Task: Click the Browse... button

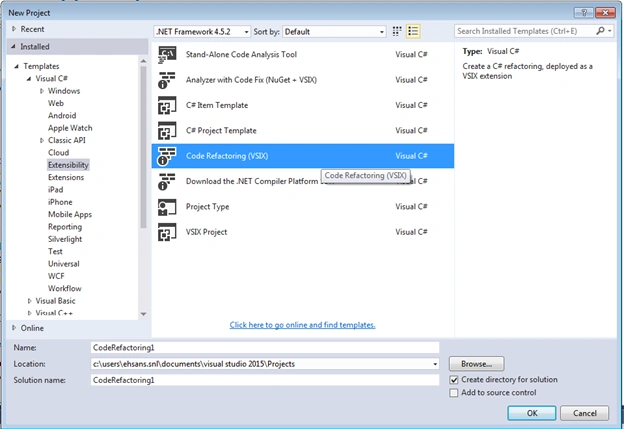Action: point(476,364)
